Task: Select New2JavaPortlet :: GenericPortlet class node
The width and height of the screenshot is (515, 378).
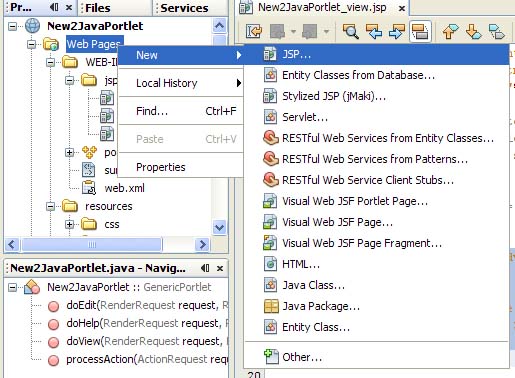Action: coord(129,287)
